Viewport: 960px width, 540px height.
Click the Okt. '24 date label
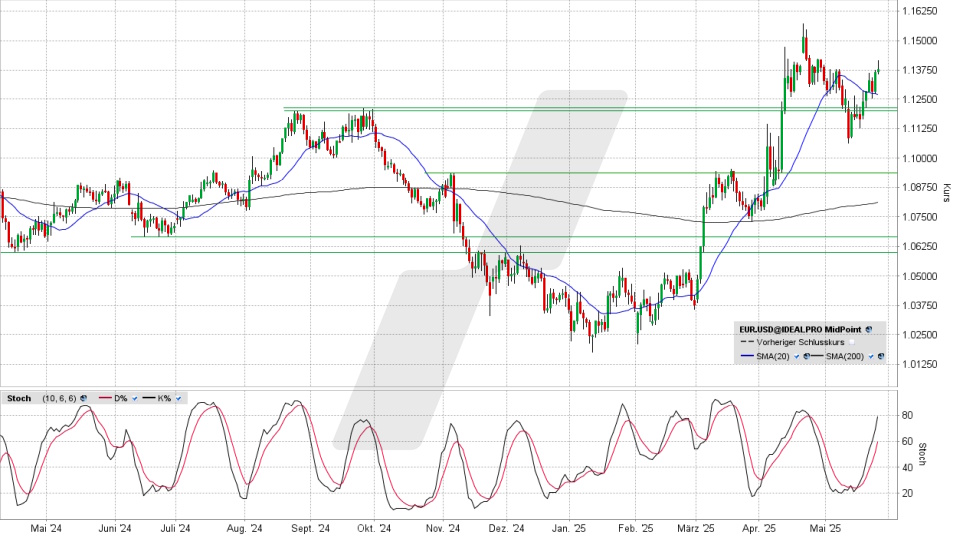(x=374, y=528)
